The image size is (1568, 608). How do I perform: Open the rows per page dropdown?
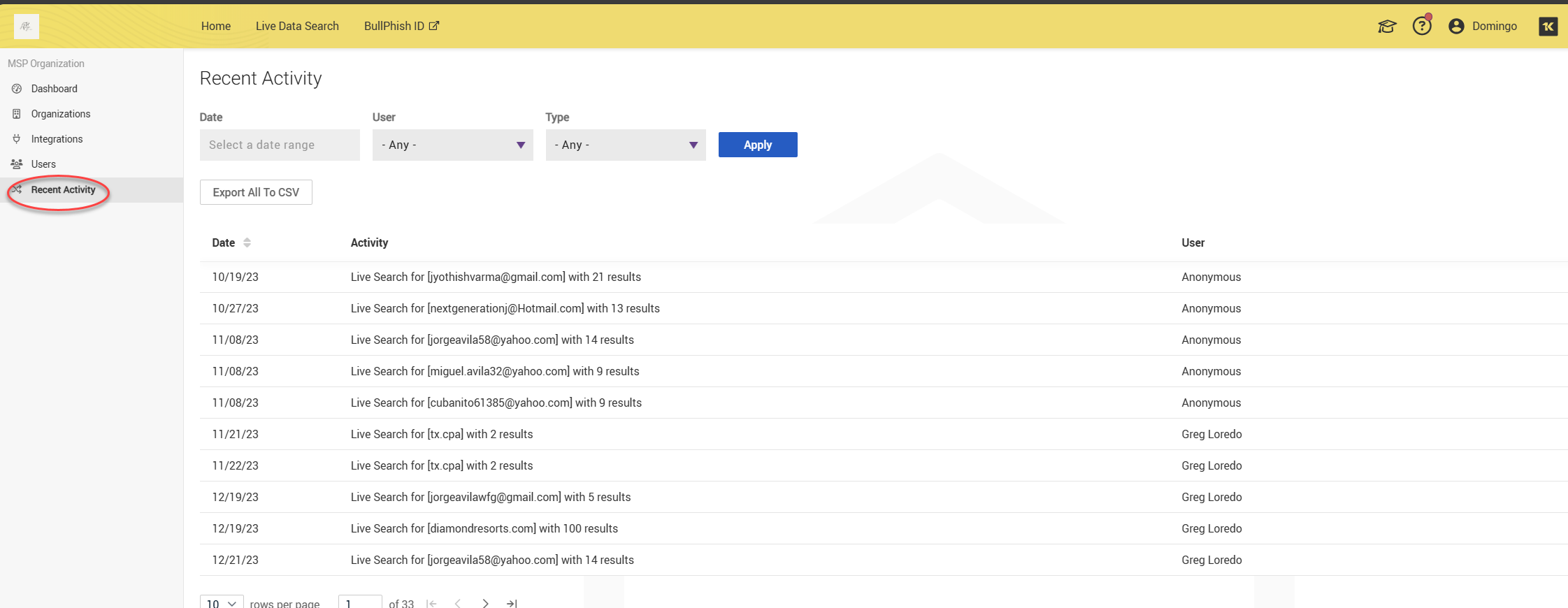point(222,602)
